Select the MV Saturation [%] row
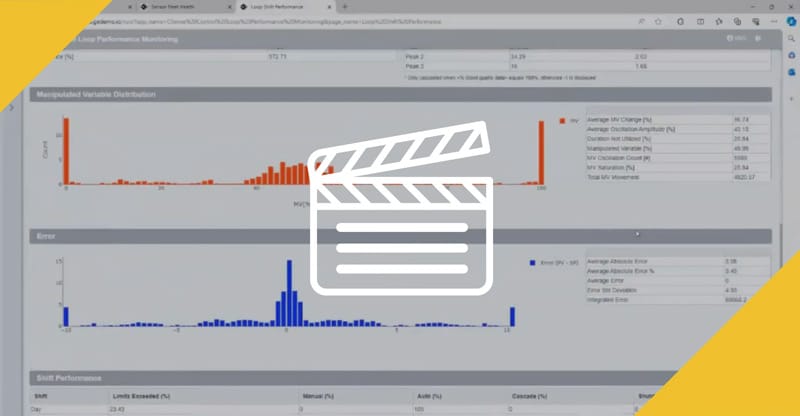This screenshot has width=800, height=416. pos(678,167)
